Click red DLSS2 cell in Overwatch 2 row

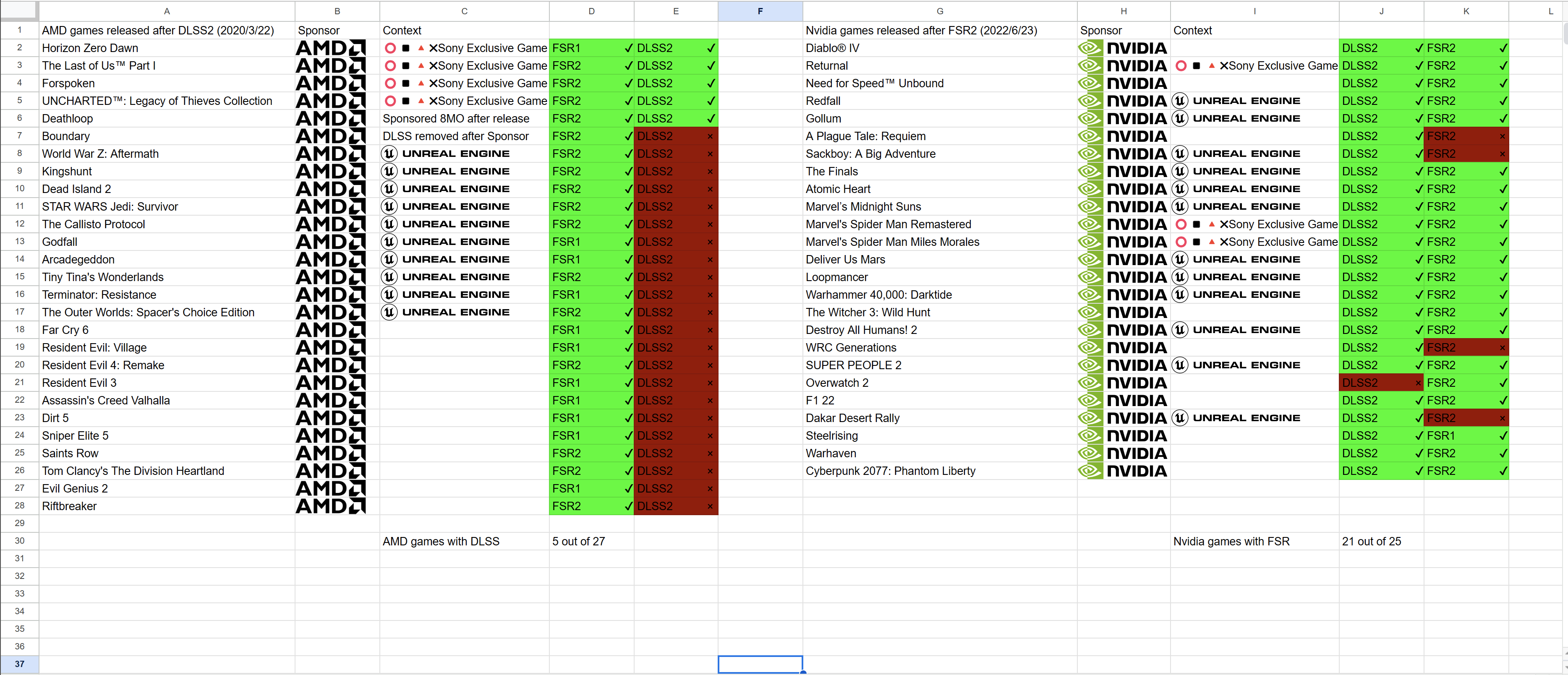1380,383
